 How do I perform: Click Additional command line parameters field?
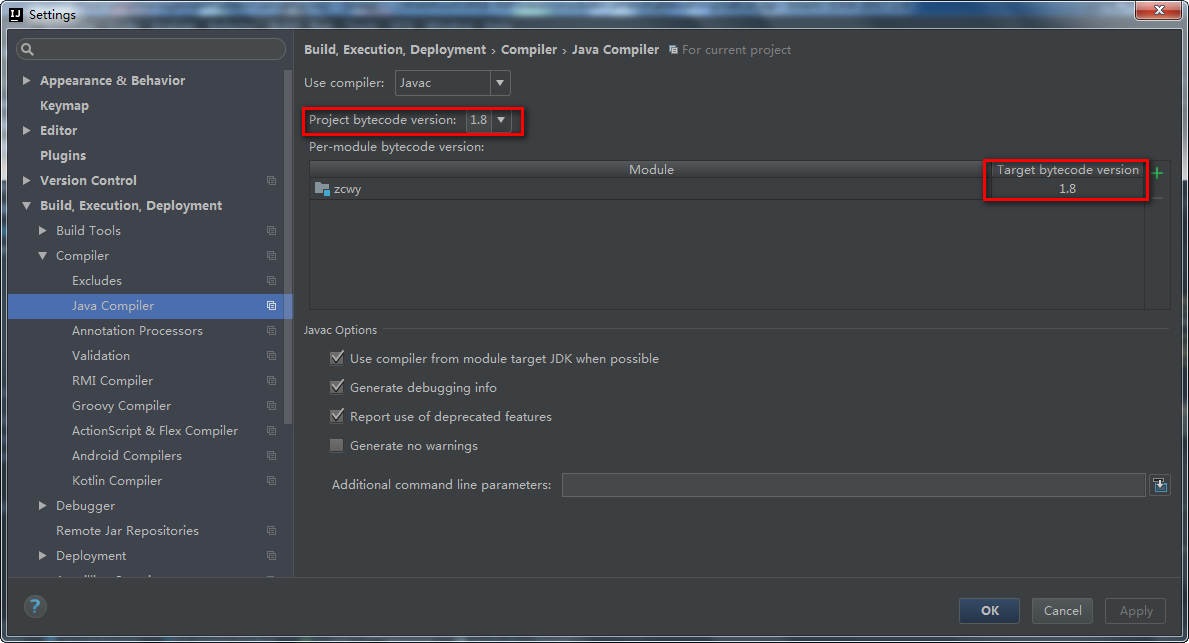coord(853,485)
